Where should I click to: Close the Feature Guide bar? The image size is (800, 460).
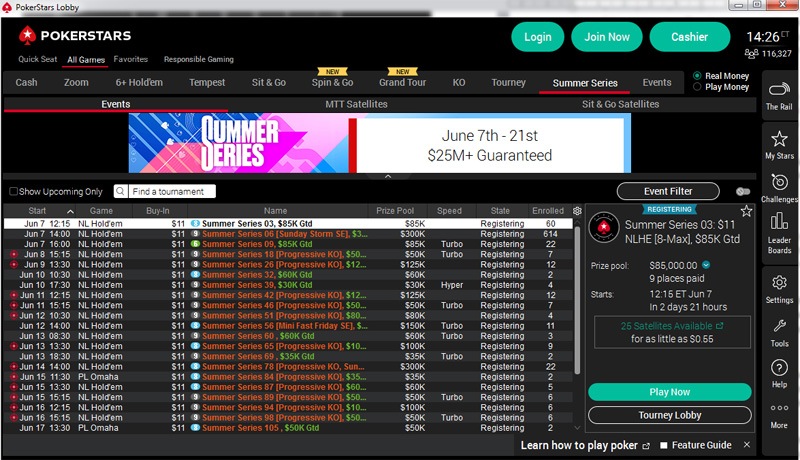(x=746, y=445)
